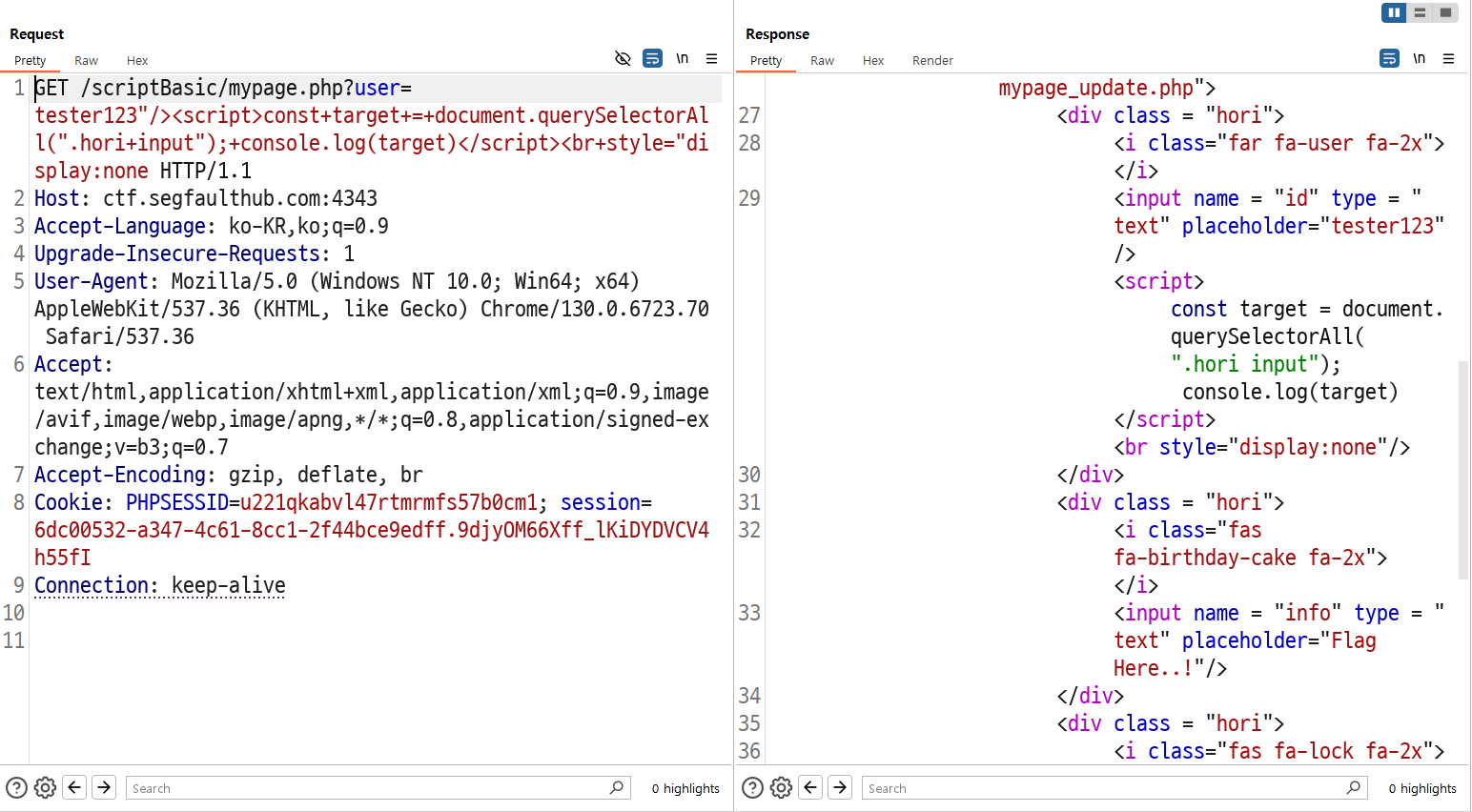Select tabbed combined layout icon
This screenshot has width=1472, height=812.
(x=1445, y=12)
